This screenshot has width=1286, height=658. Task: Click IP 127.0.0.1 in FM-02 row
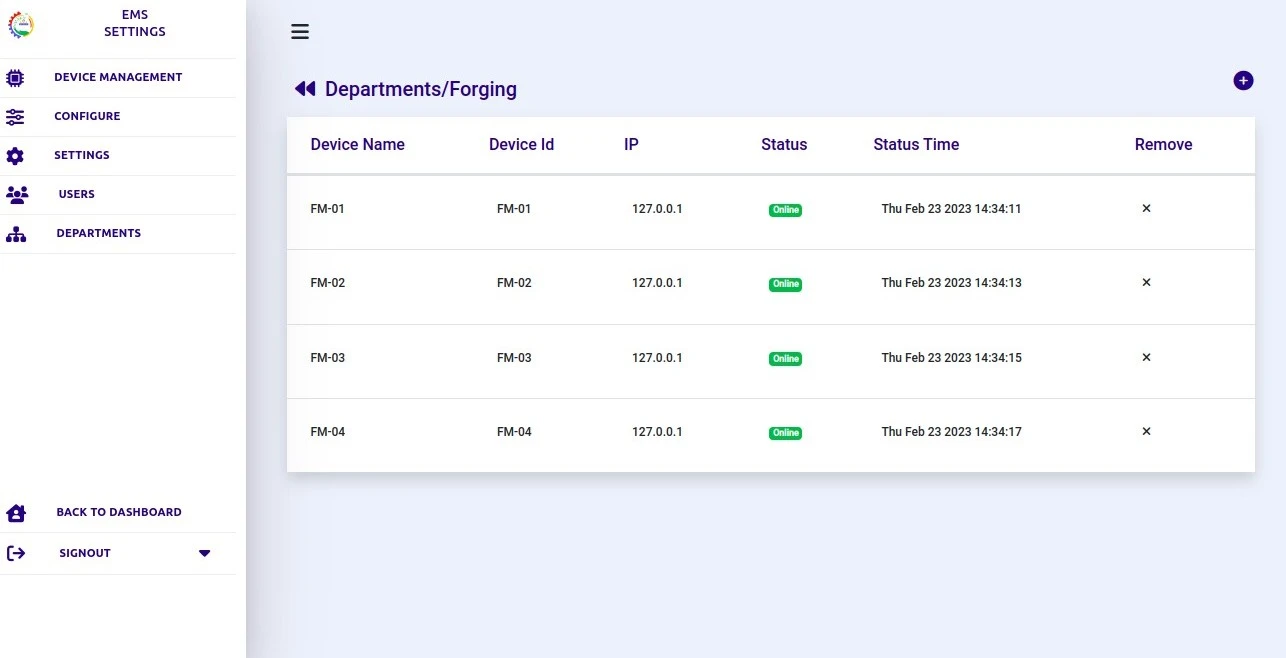(657, 283)
